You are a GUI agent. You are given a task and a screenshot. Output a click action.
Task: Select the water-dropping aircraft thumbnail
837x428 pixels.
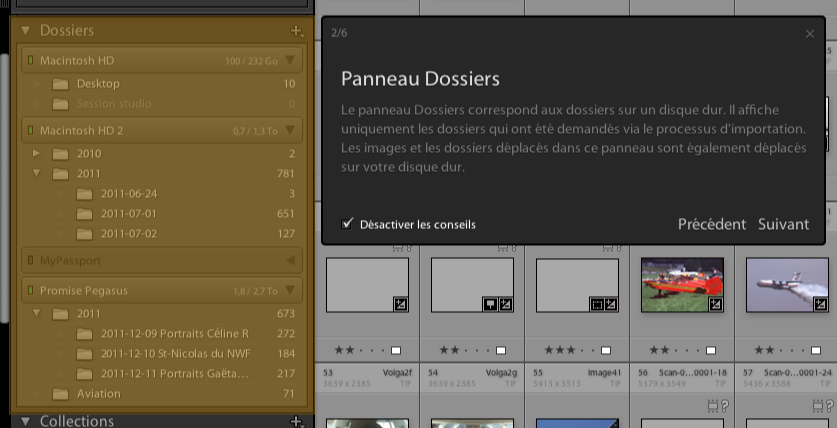[x=787, y=285]
